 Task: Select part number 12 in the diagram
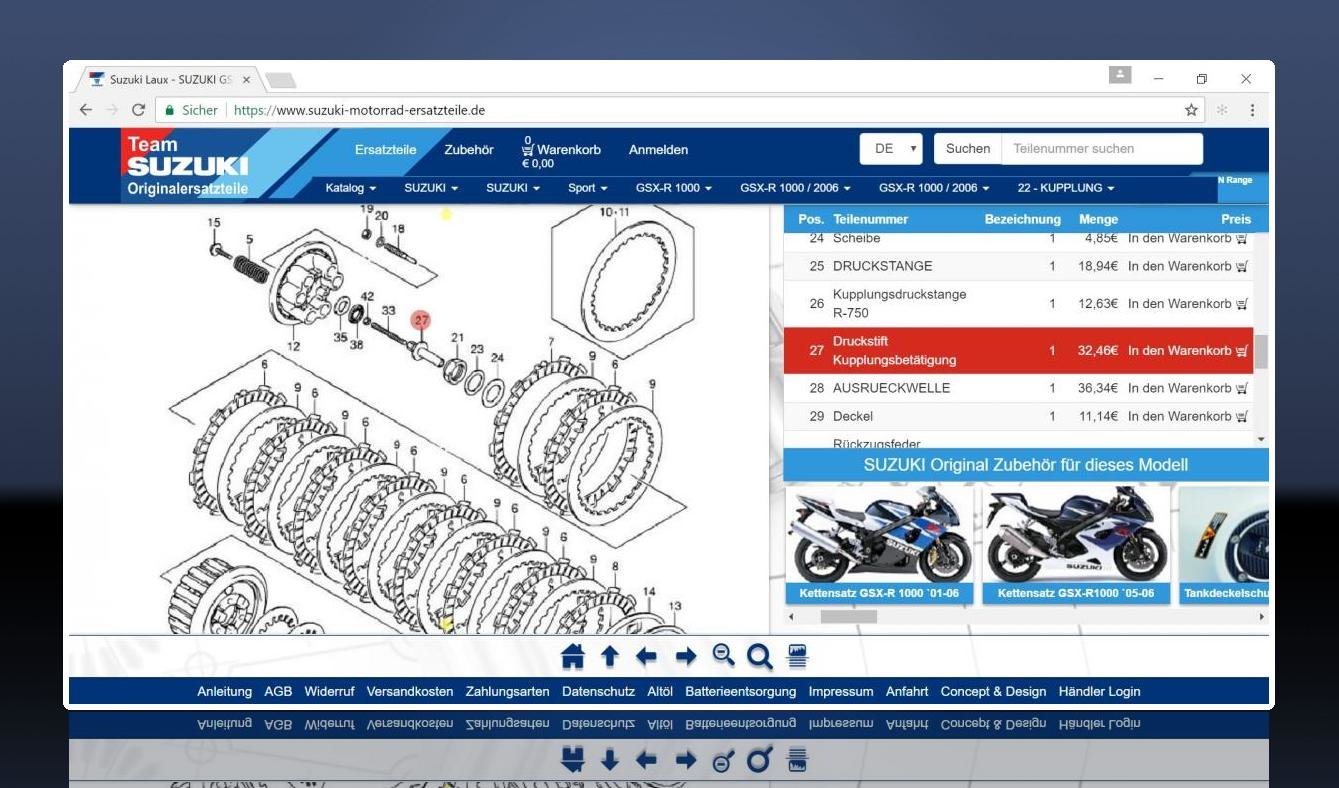point(293,347)
